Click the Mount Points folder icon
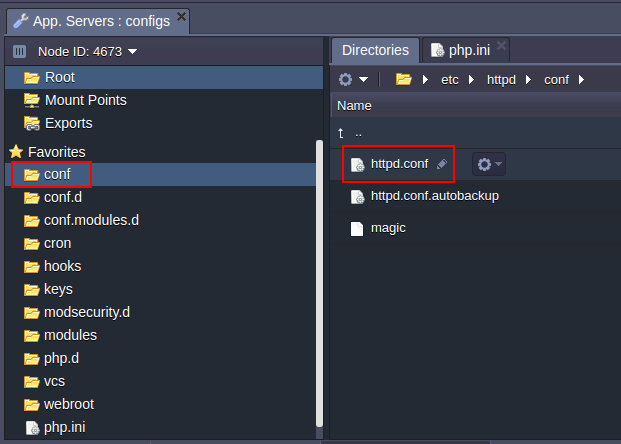The image size is (621, 444). pos(31,100)
